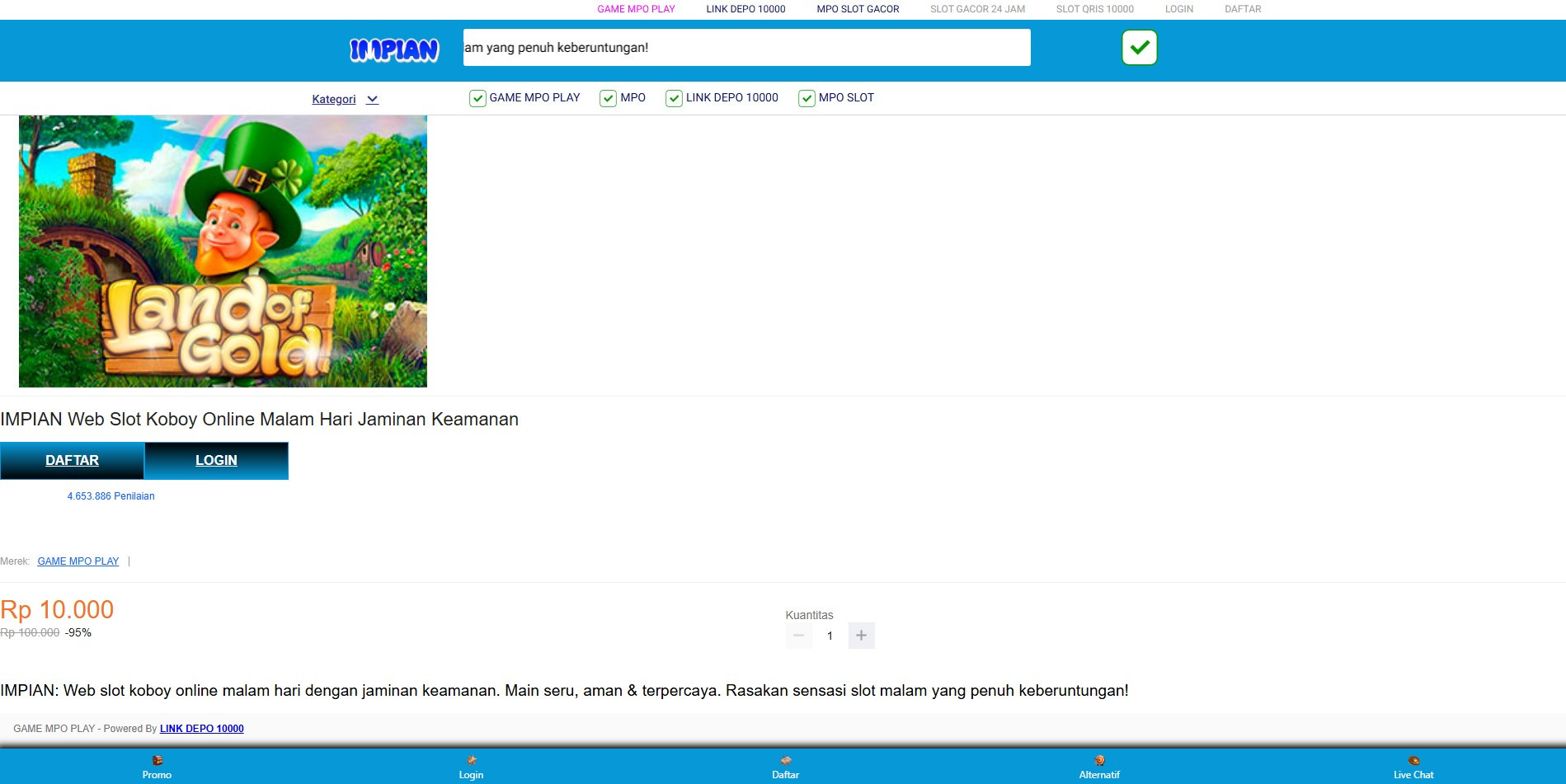
Task: Open the 4.653.886 Penilaian ratings link
Action: [111, 496]
